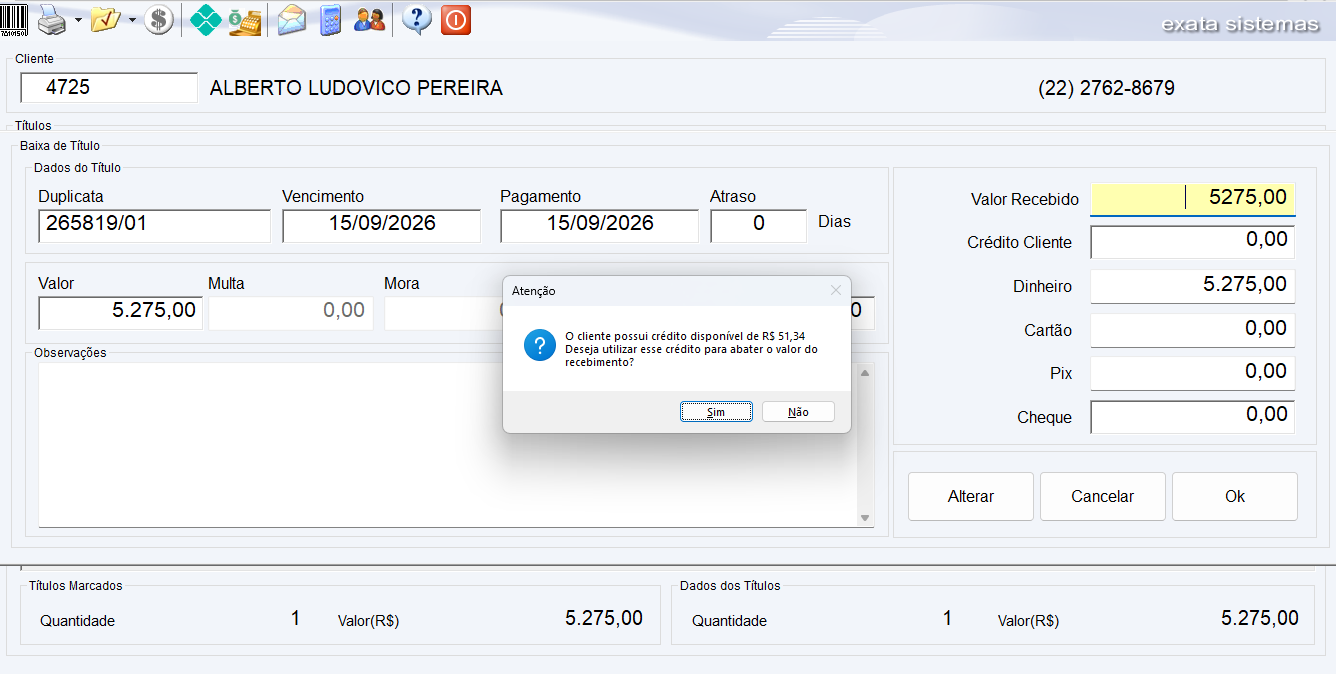Click the Crédito Cliente field

click(1193, 242)
